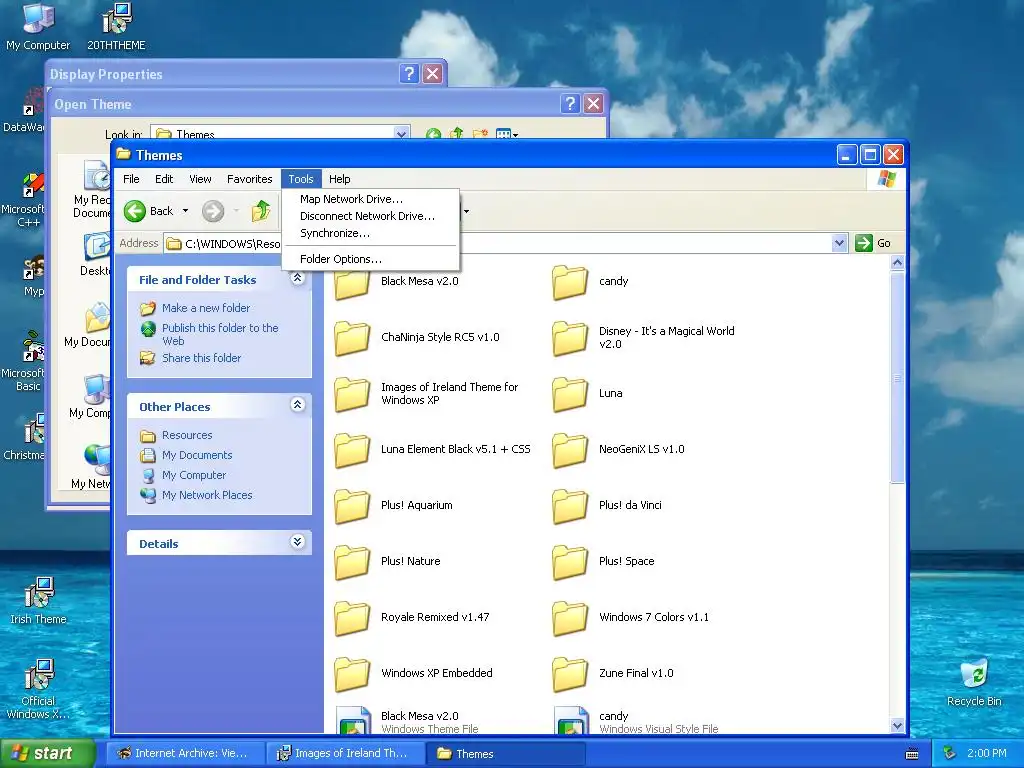Select Zune Final v1.0 folder icon

pos(569,675)
